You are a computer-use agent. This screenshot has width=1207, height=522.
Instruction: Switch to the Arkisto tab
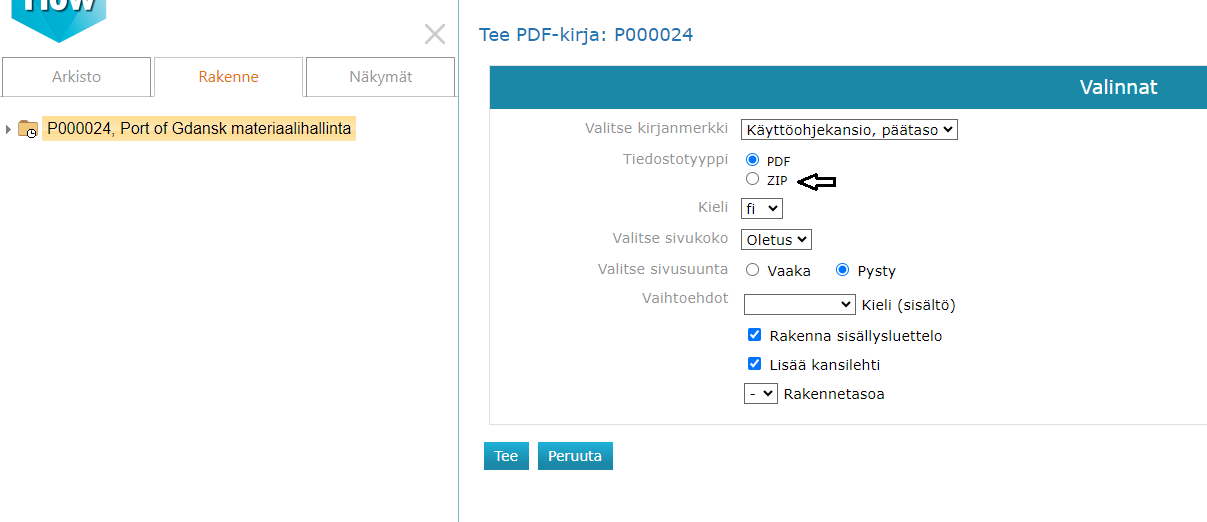(77, 77)
